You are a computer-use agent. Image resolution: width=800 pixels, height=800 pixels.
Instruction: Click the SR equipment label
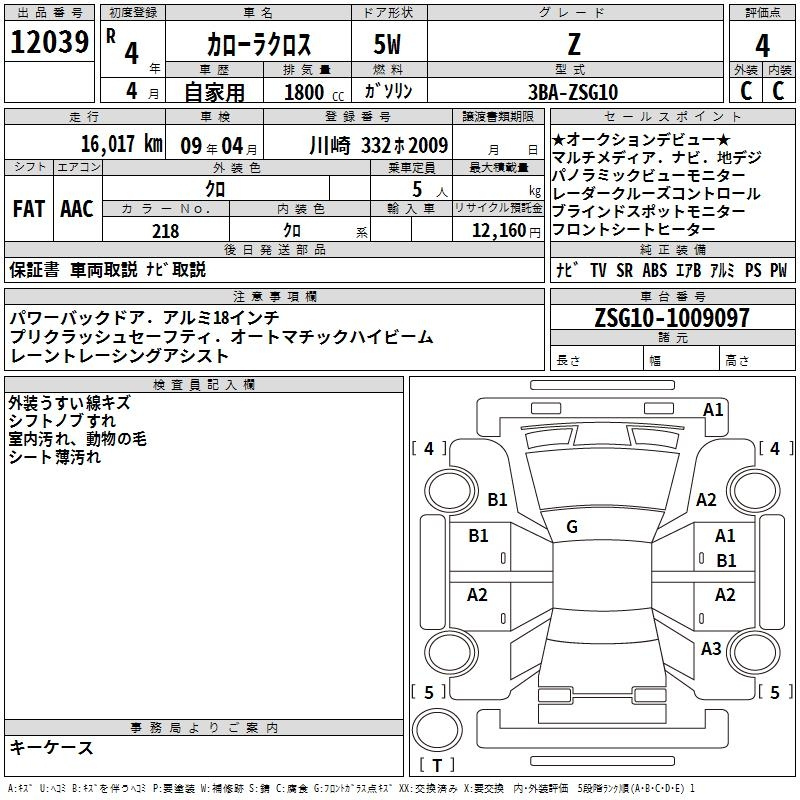pos(624,270)
